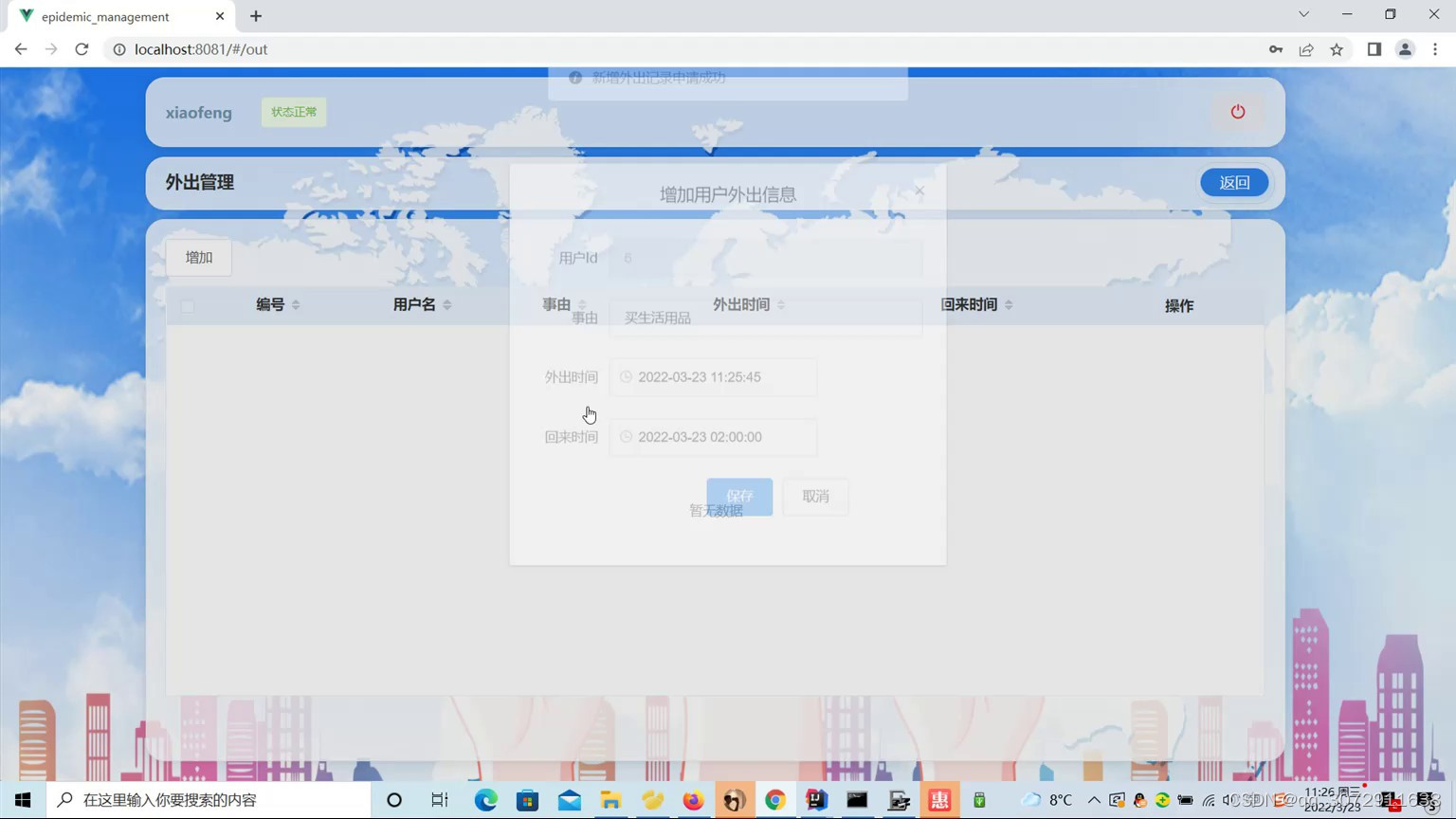
Task: Sort table by 外出时间 column arrows
Action: coord(781,305)
